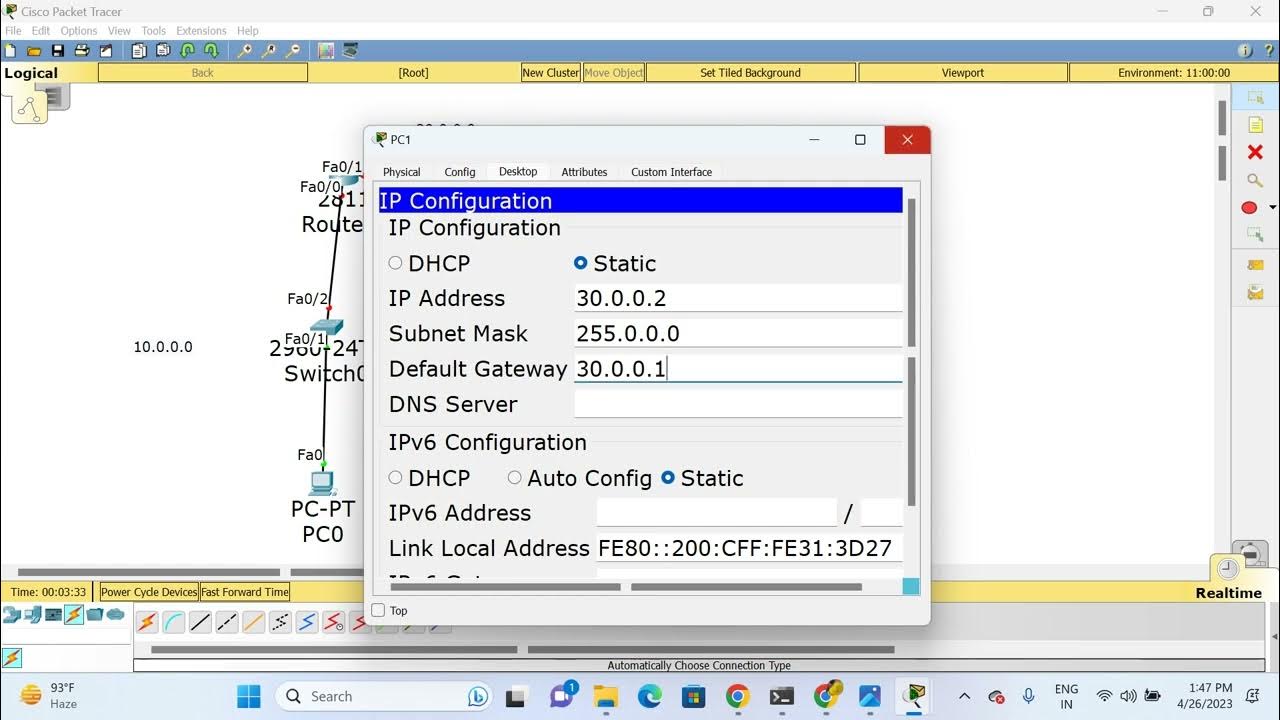Tick the Top checkbox in PC1 window
This screenshot has height=720, width=1280.
pyautogui.click(x=378, y=610)
